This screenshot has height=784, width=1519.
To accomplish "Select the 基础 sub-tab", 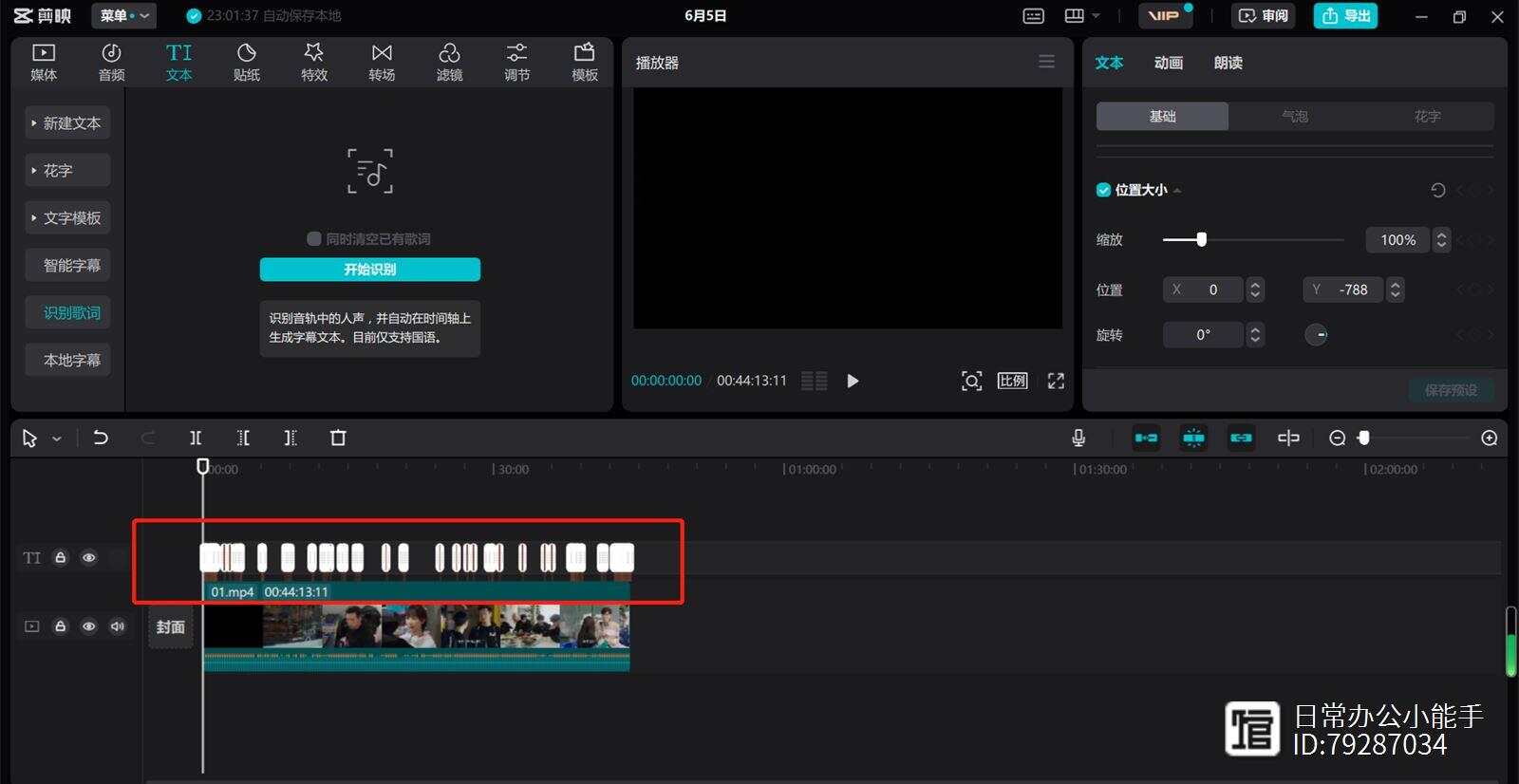I will pos(1163,116).
